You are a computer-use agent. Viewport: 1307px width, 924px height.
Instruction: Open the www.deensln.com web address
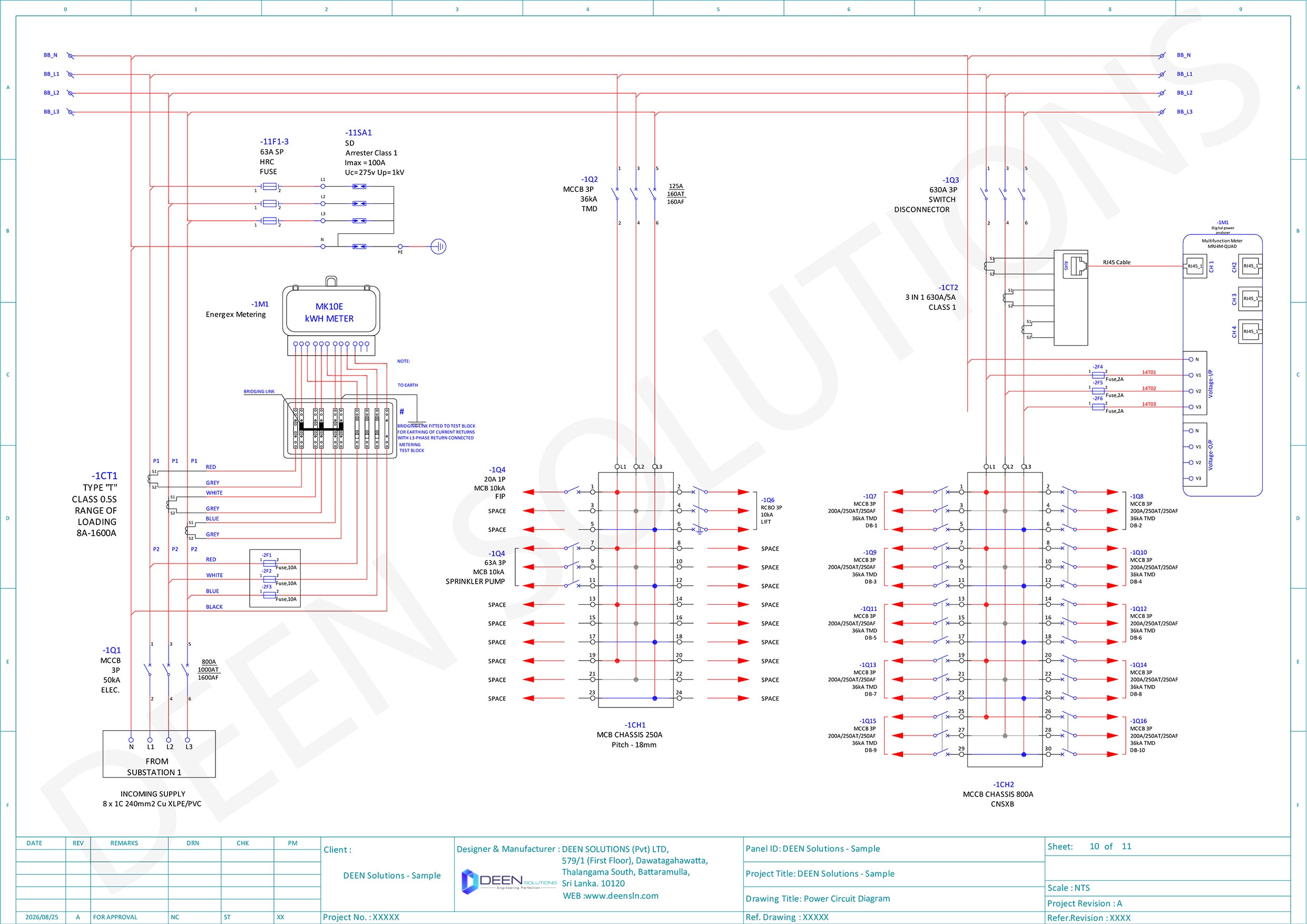pyautogui.click(x=621, y=896)
